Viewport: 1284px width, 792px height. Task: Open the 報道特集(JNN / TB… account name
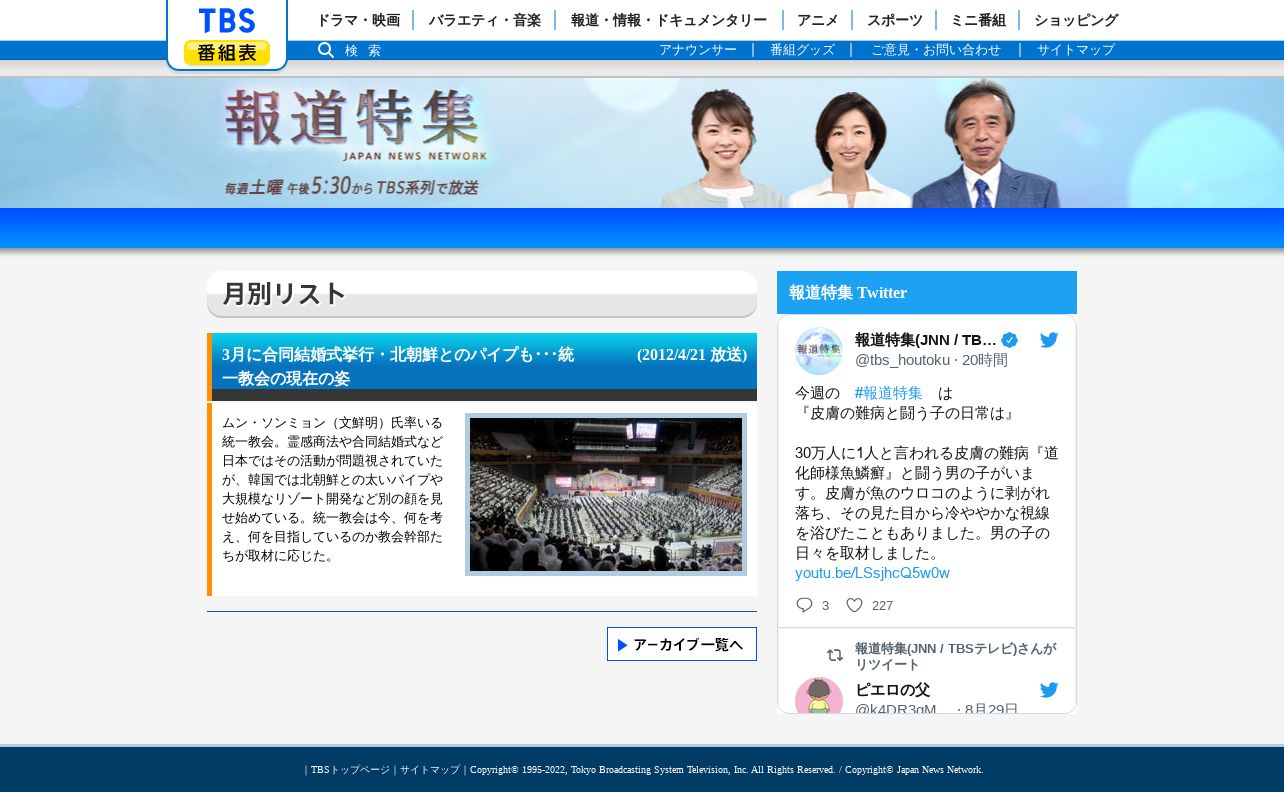[x=926, y=340]
